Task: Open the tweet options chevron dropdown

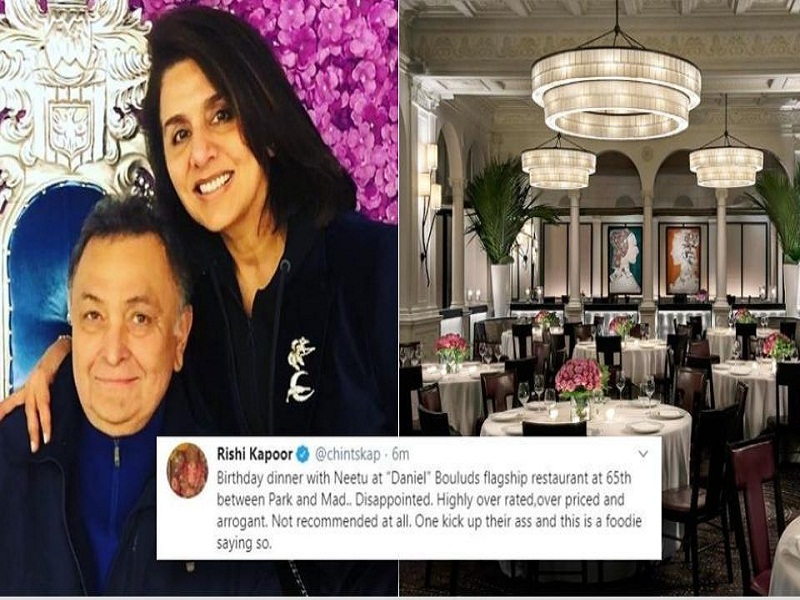Action: point(643,453)
